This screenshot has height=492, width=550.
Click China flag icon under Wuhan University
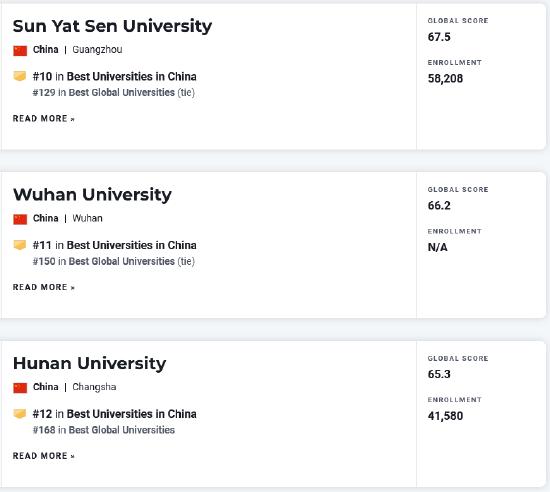click(20, 219)
